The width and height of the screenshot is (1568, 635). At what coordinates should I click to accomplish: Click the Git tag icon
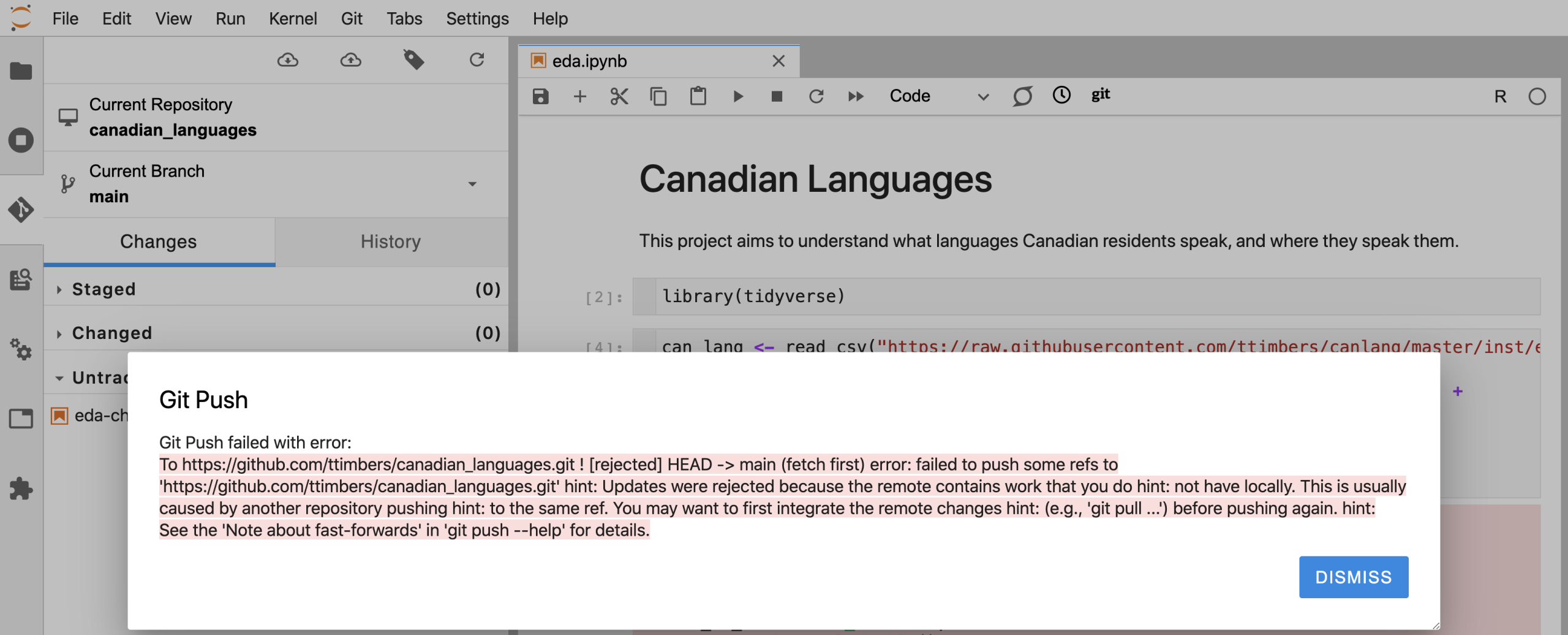[413, 60]
